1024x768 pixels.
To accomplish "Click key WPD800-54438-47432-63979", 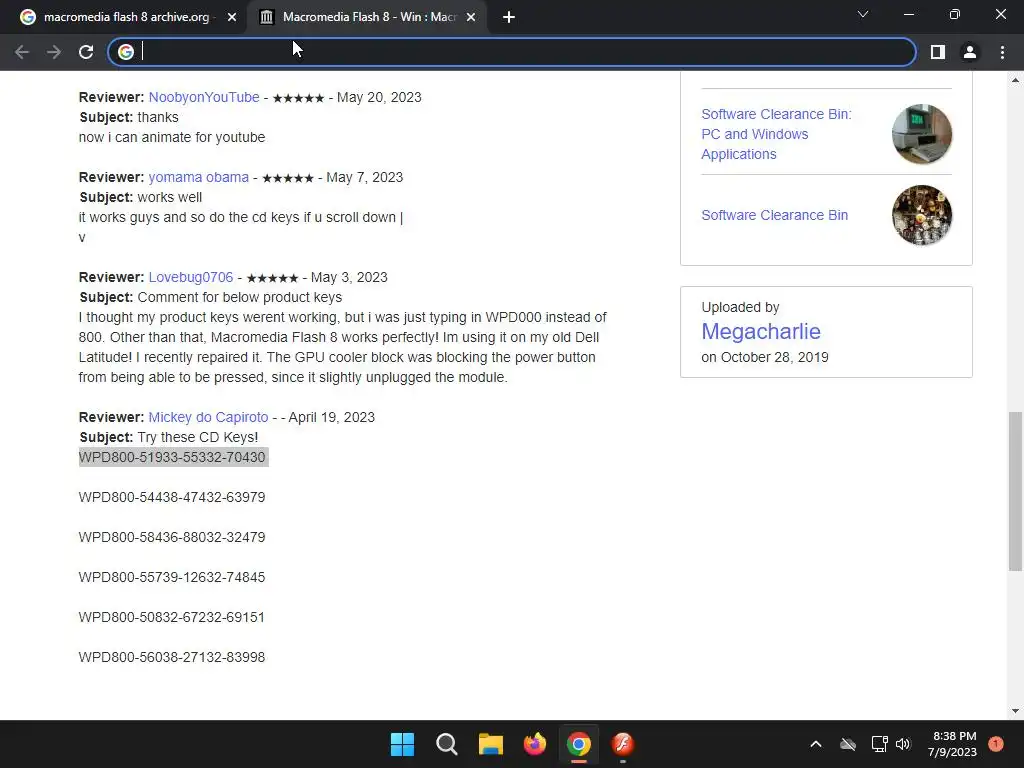I will [172, 498].
